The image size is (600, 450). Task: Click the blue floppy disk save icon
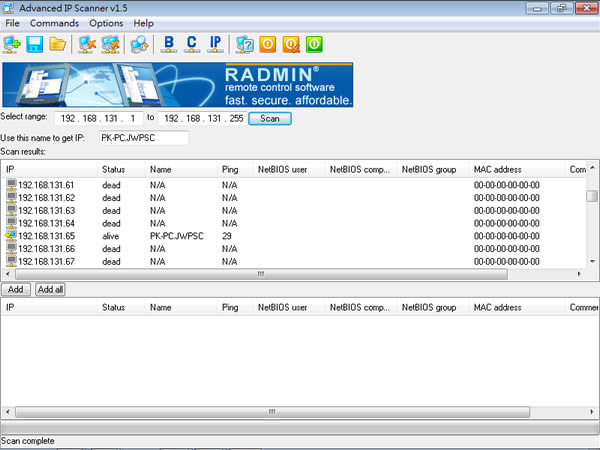(x=34, y=44)
